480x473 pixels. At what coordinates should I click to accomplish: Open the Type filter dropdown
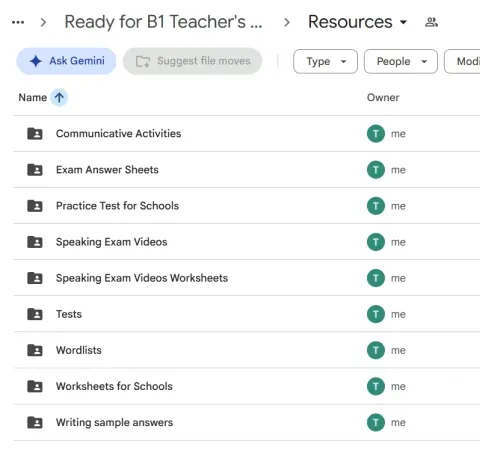(x=325, y=61)
